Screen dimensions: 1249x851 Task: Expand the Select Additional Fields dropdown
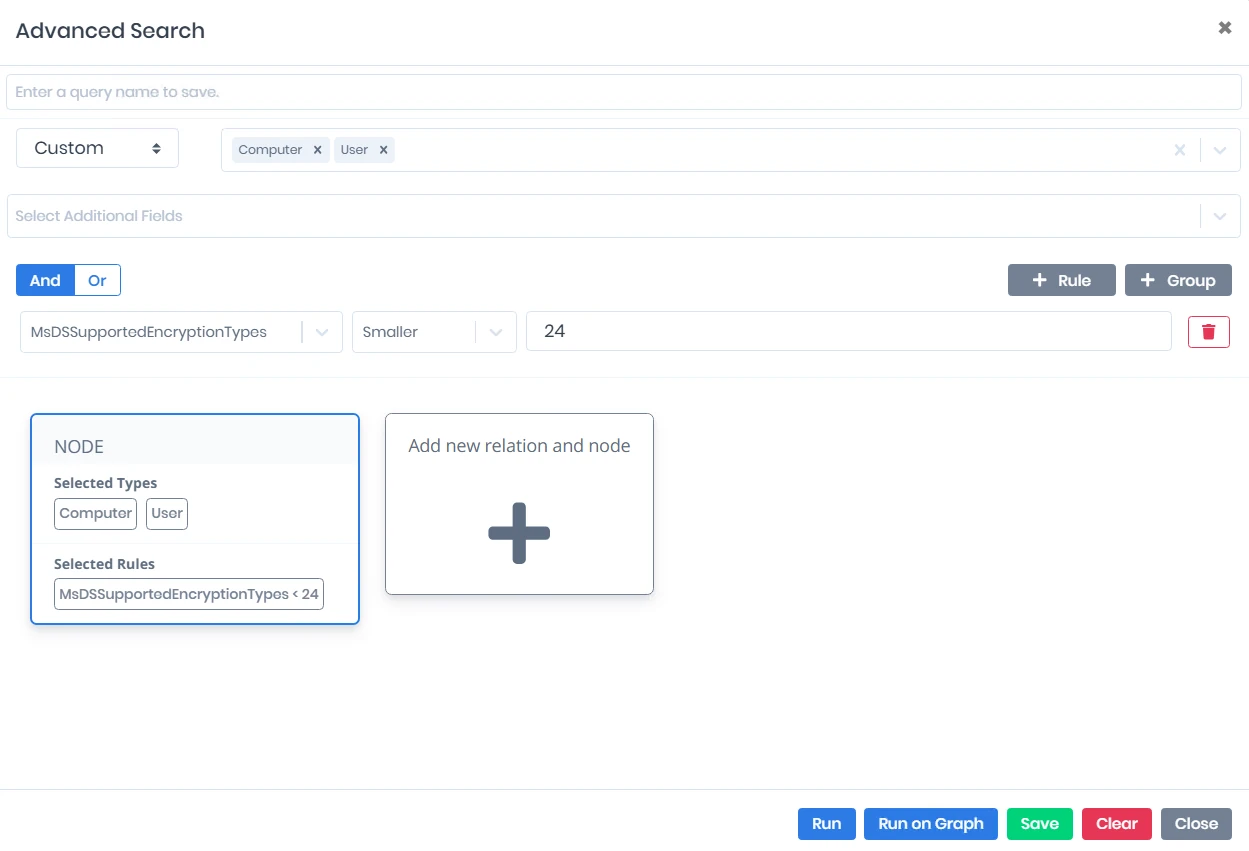pos(1220,216)
